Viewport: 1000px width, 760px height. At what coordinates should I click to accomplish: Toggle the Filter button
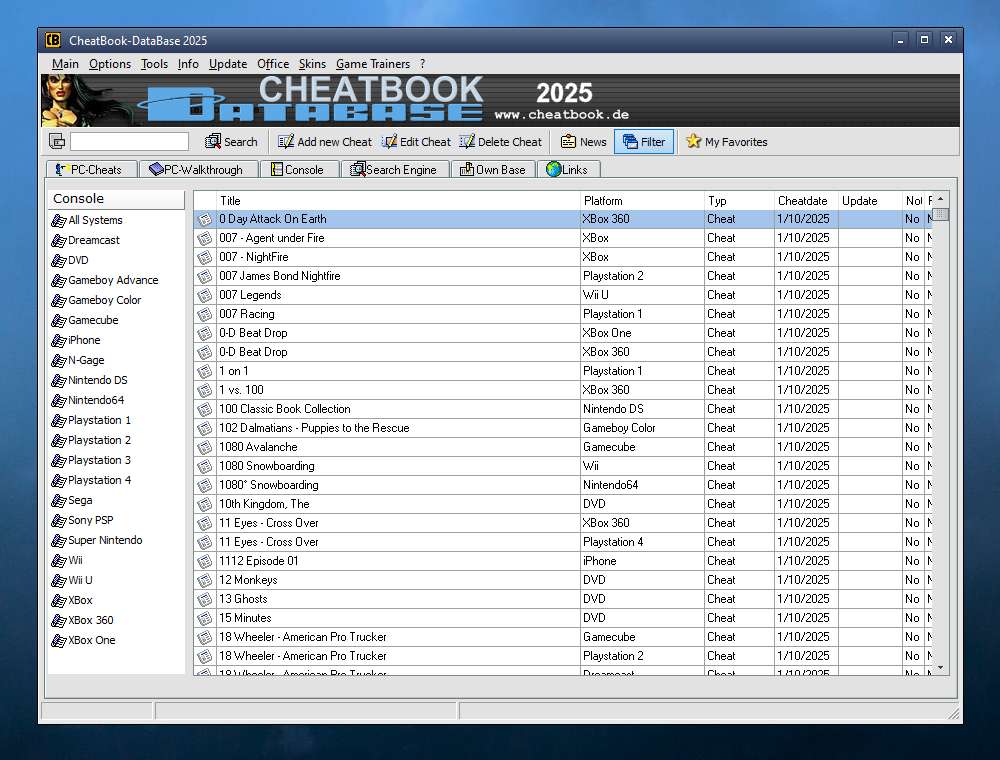coord(644,142)
